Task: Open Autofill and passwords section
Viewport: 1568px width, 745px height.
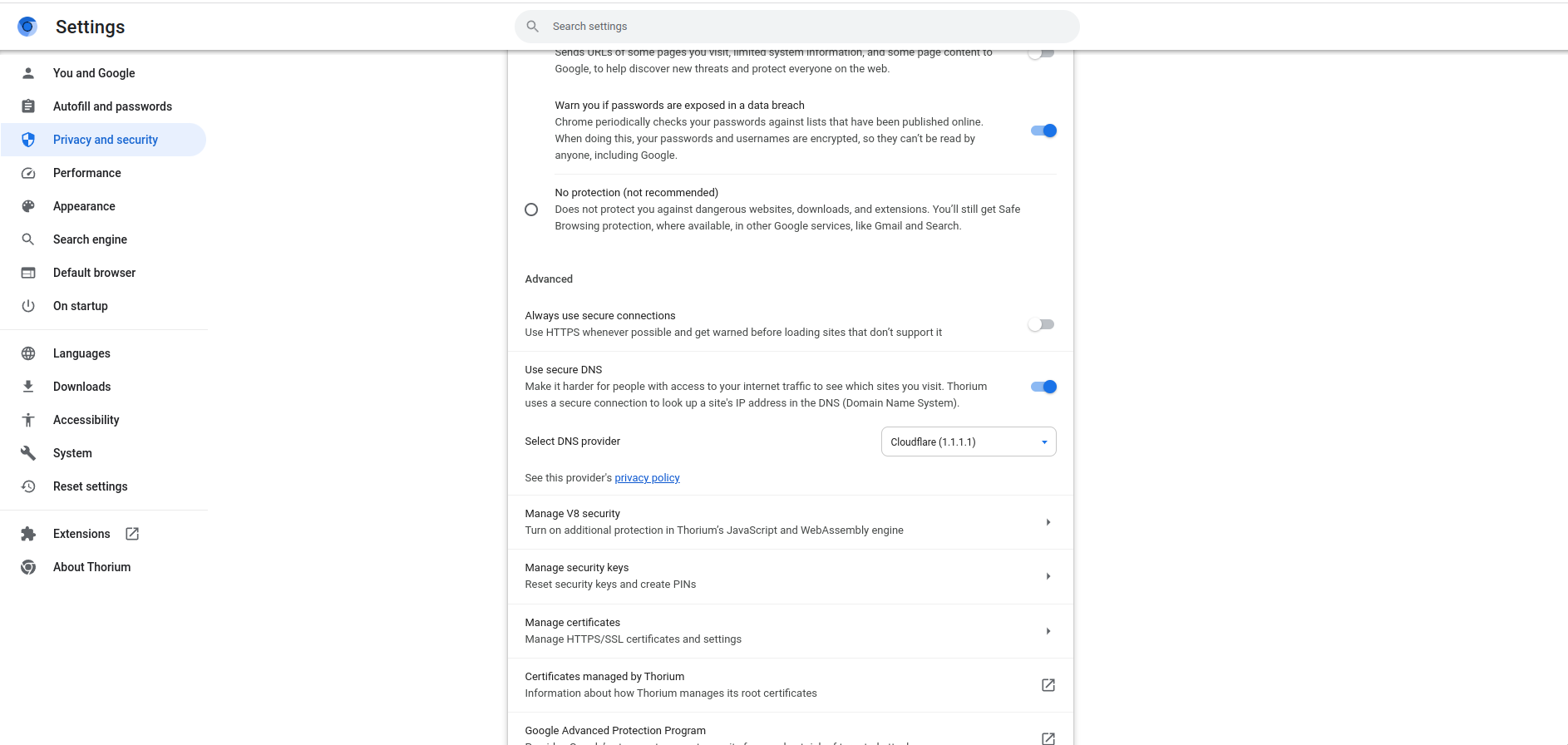Action: click(x=103, y=106)
